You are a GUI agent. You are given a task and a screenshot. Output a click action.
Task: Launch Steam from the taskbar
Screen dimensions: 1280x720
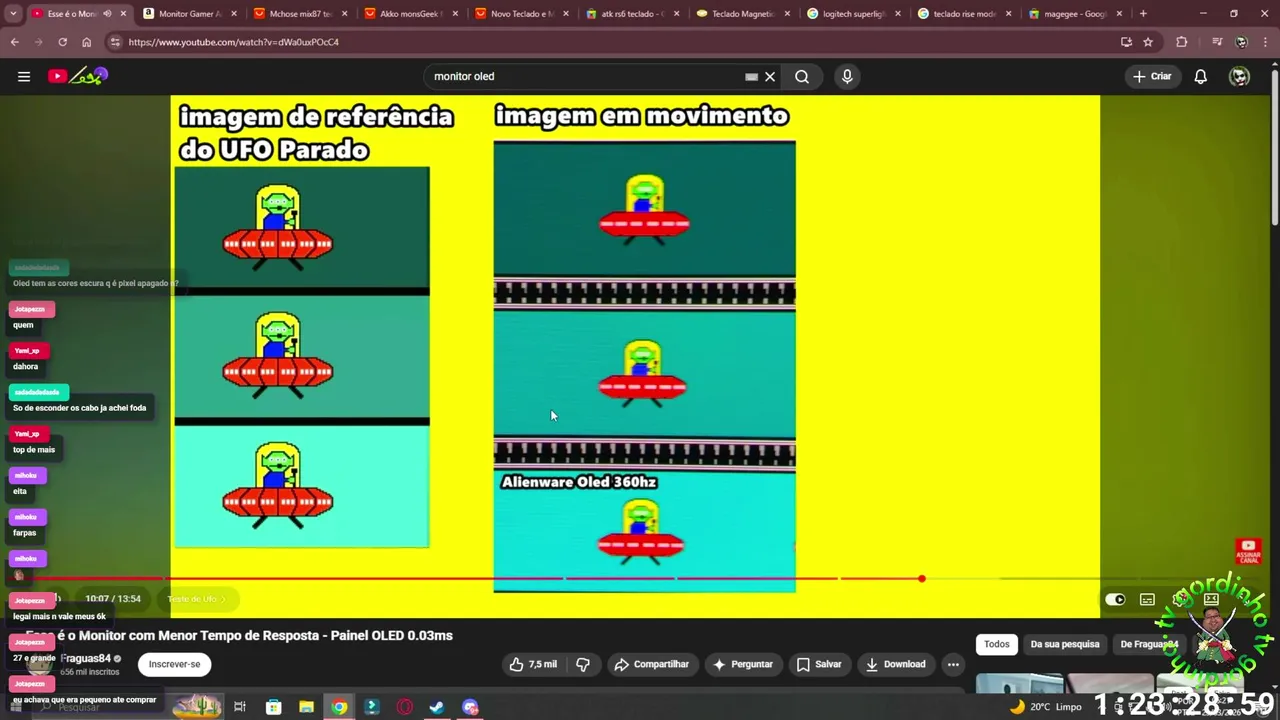[437, 707]
